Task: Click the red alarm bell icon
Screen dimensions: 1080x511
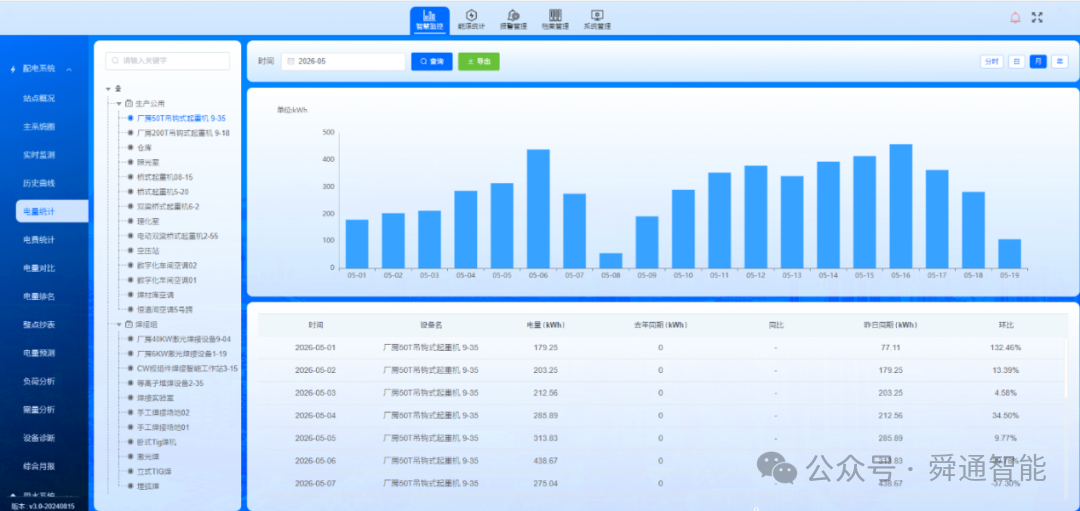Action: coord(1015,18)
